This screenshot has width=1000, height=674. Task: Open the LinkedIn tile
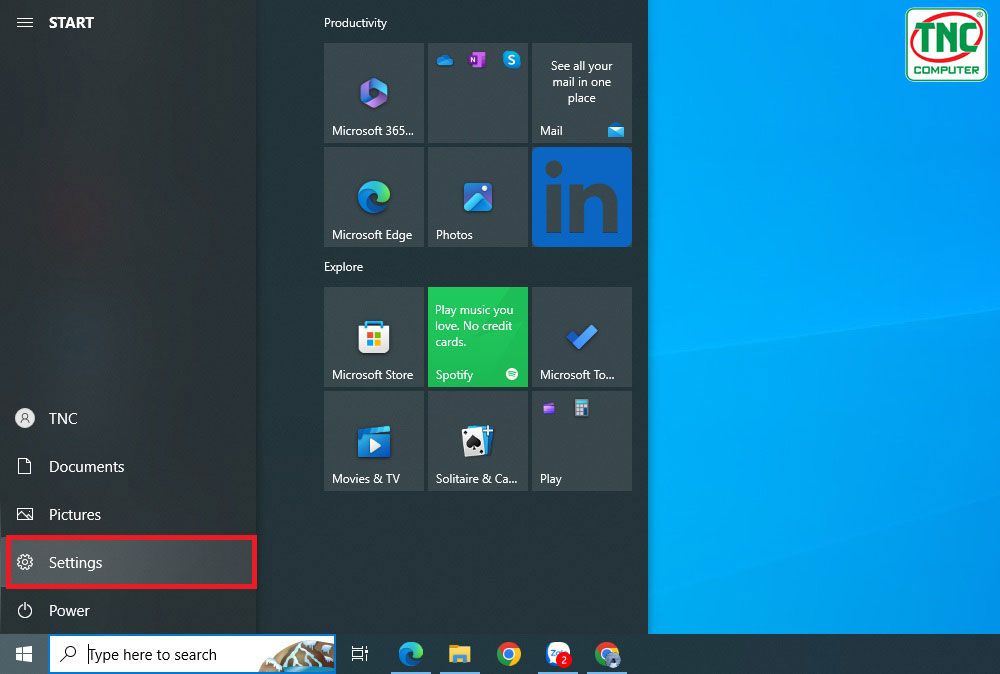coord(582,197)
